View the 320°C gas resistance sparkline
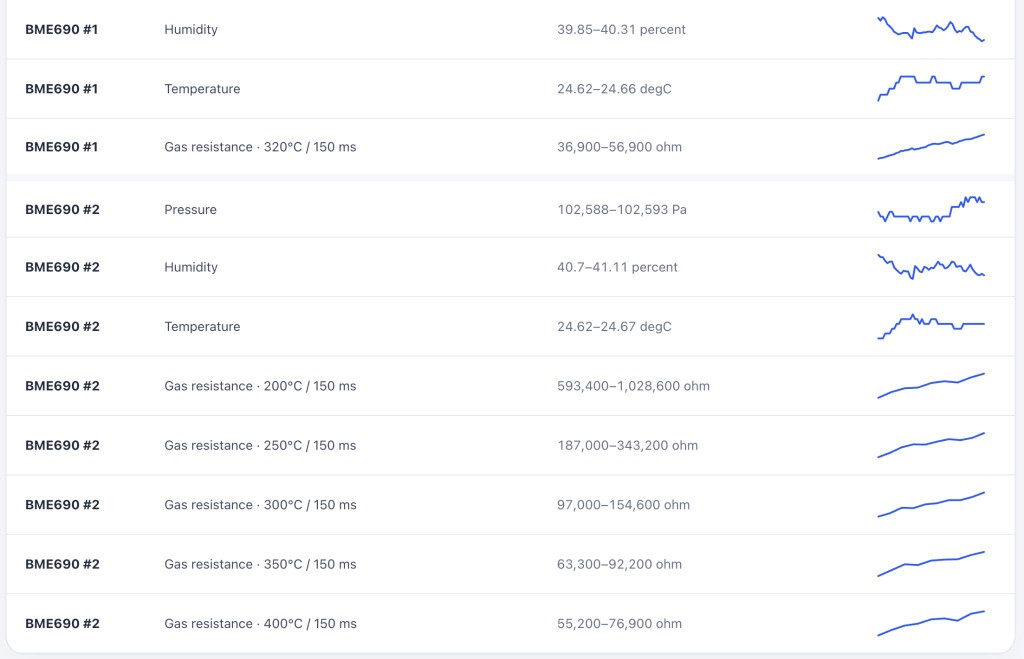The width and height of the screenshot is (1024, 659). 931,147
